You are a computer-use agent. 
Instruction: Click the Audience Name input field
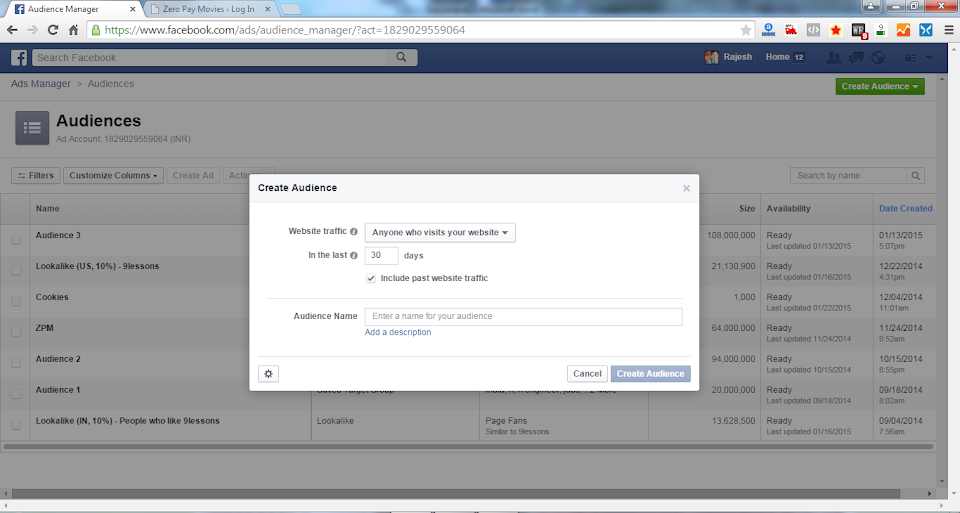pyautogui.click(x=523, y=316)
